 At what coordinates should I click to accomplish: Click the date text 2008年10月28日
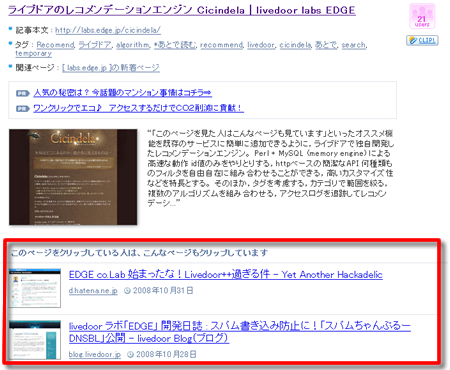tap(166, 354)
